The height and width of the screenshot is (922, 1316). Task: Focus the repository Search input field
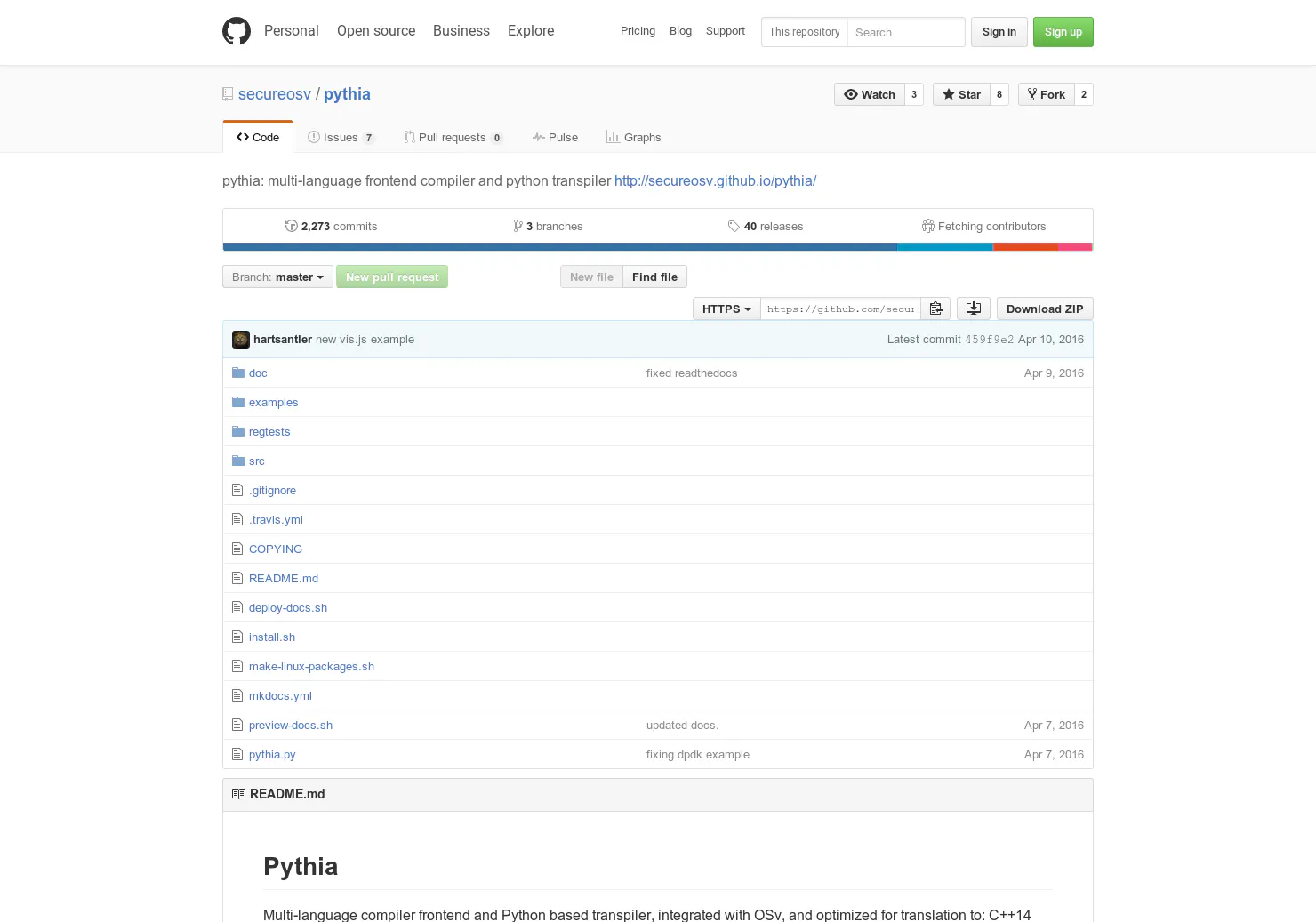[x=905, y=32]
